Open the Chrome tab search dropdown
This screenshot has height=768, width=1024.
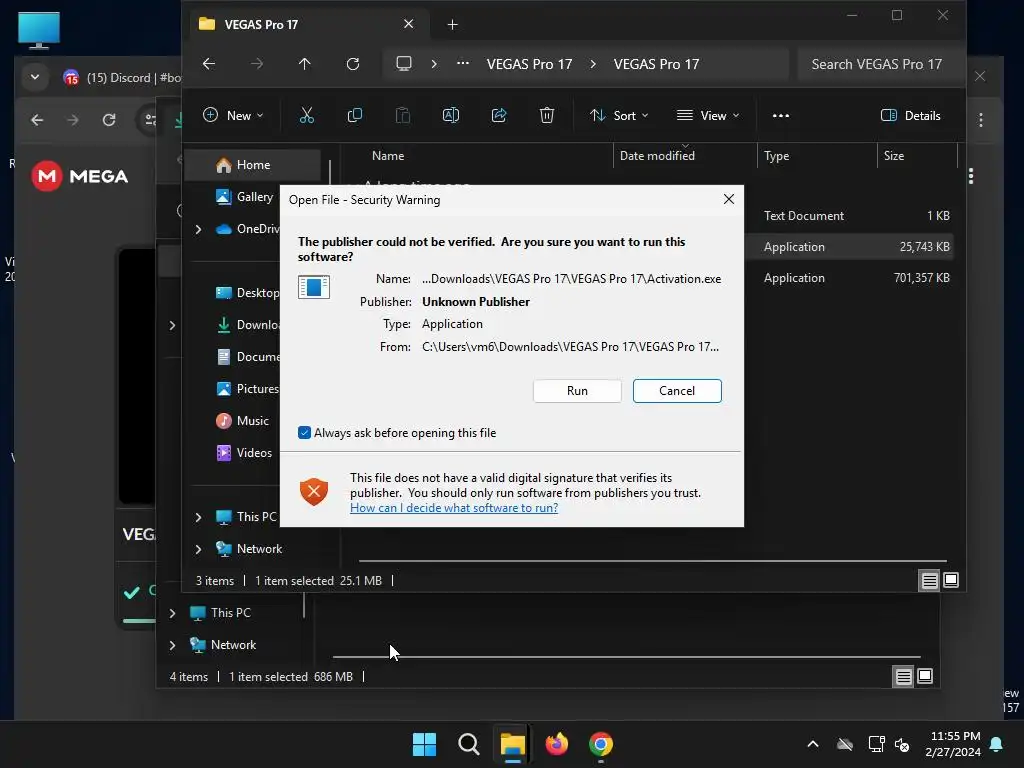35,77
